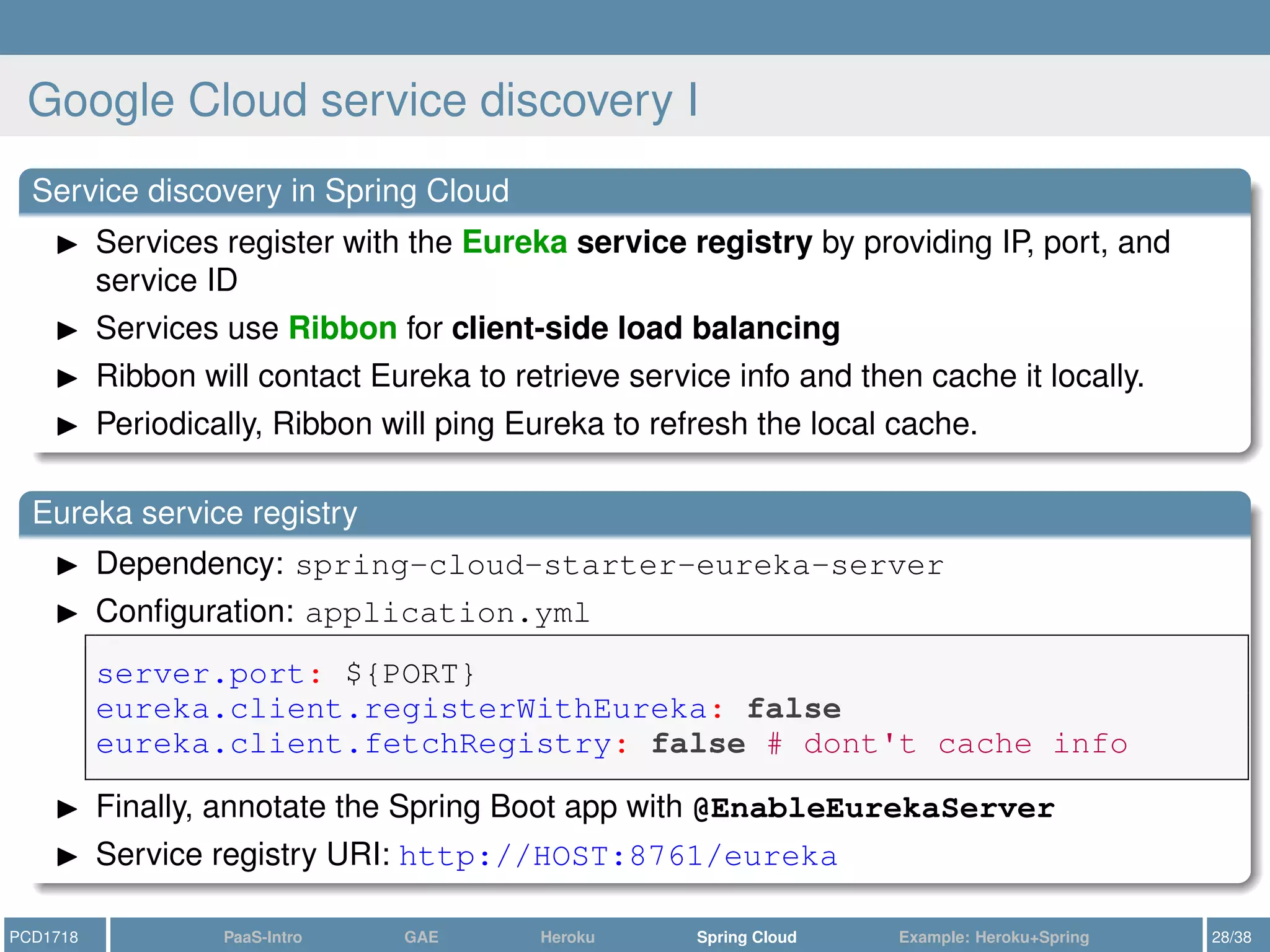Click 'Service discovery in Spring Cloud' block header

634,191
